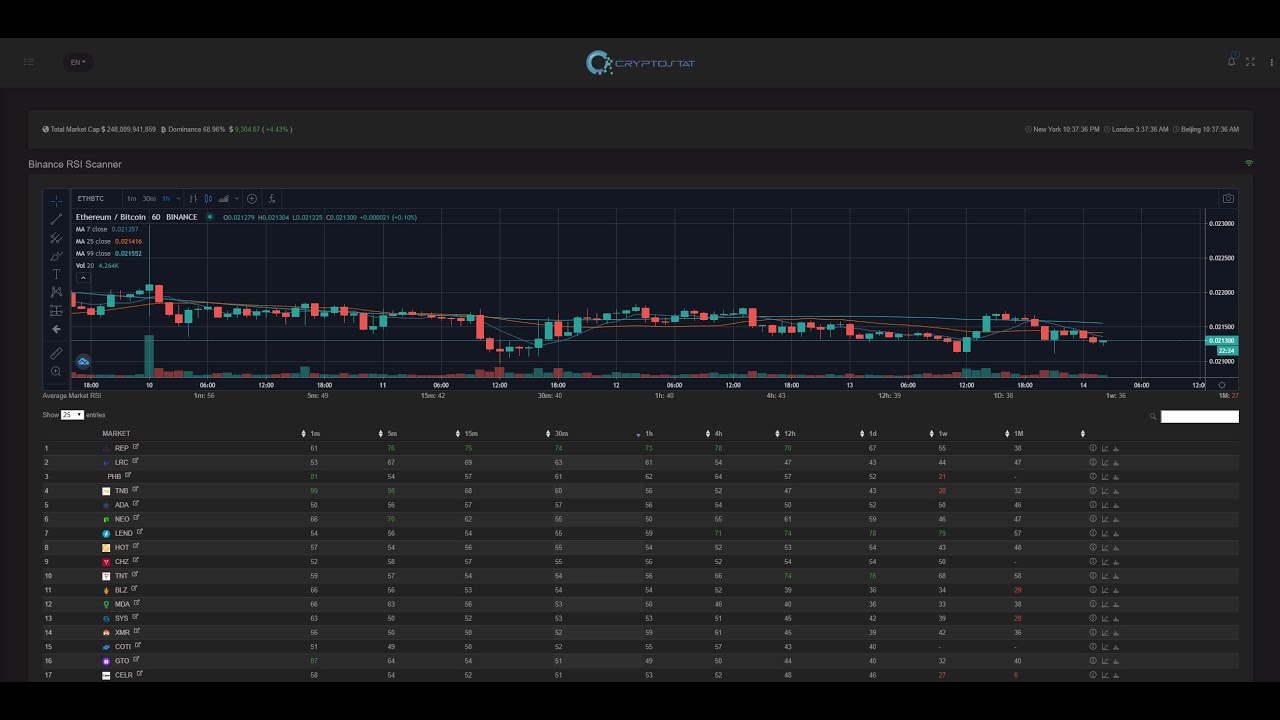Click the blue cloud save button on chart

[x=83, y=361]
